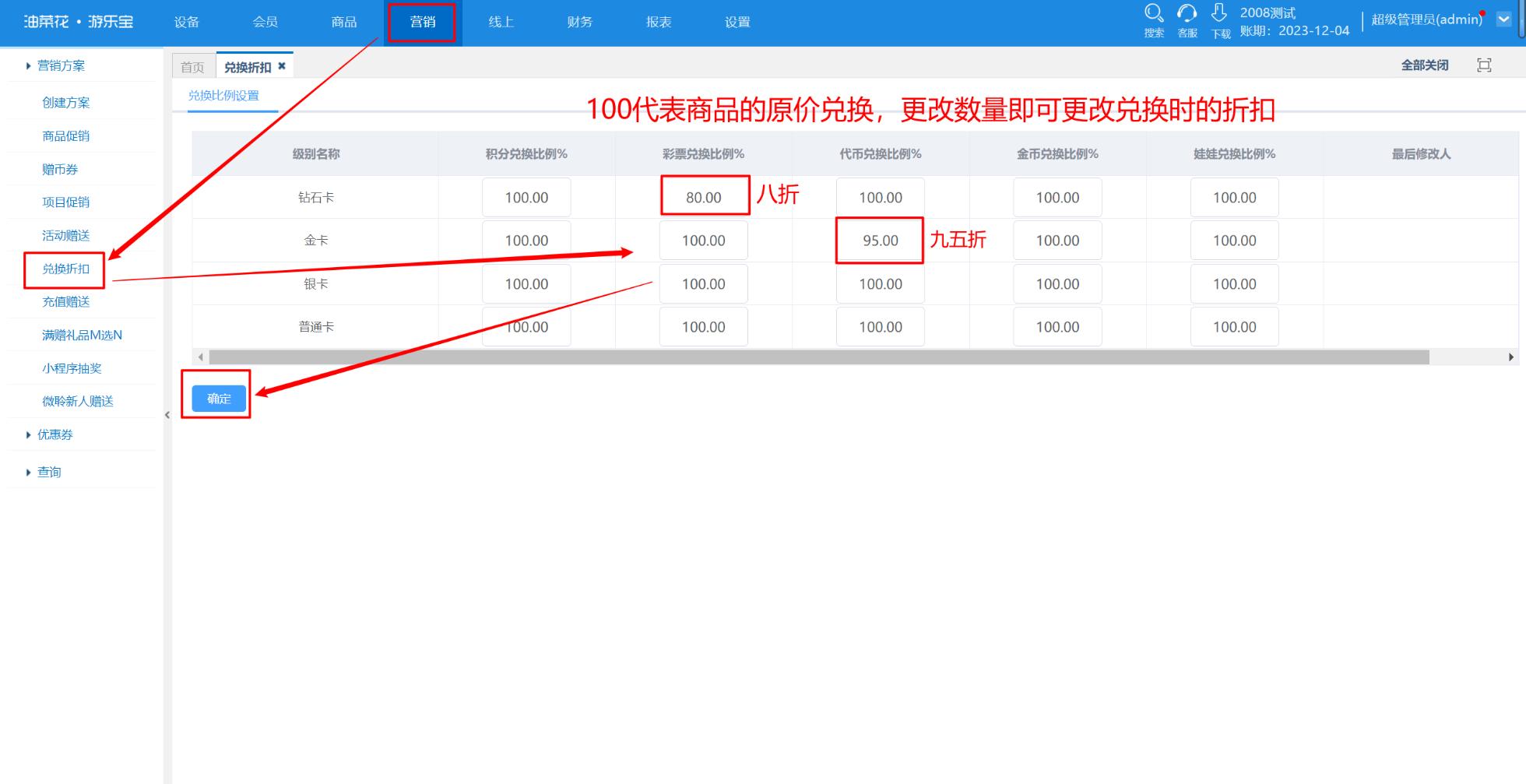The height and width of the screenshot is (784, 1526).
Task: Edit 钻石卡 彩票兑换比例 field showing 80.00
Action: (x=704, y=198)
